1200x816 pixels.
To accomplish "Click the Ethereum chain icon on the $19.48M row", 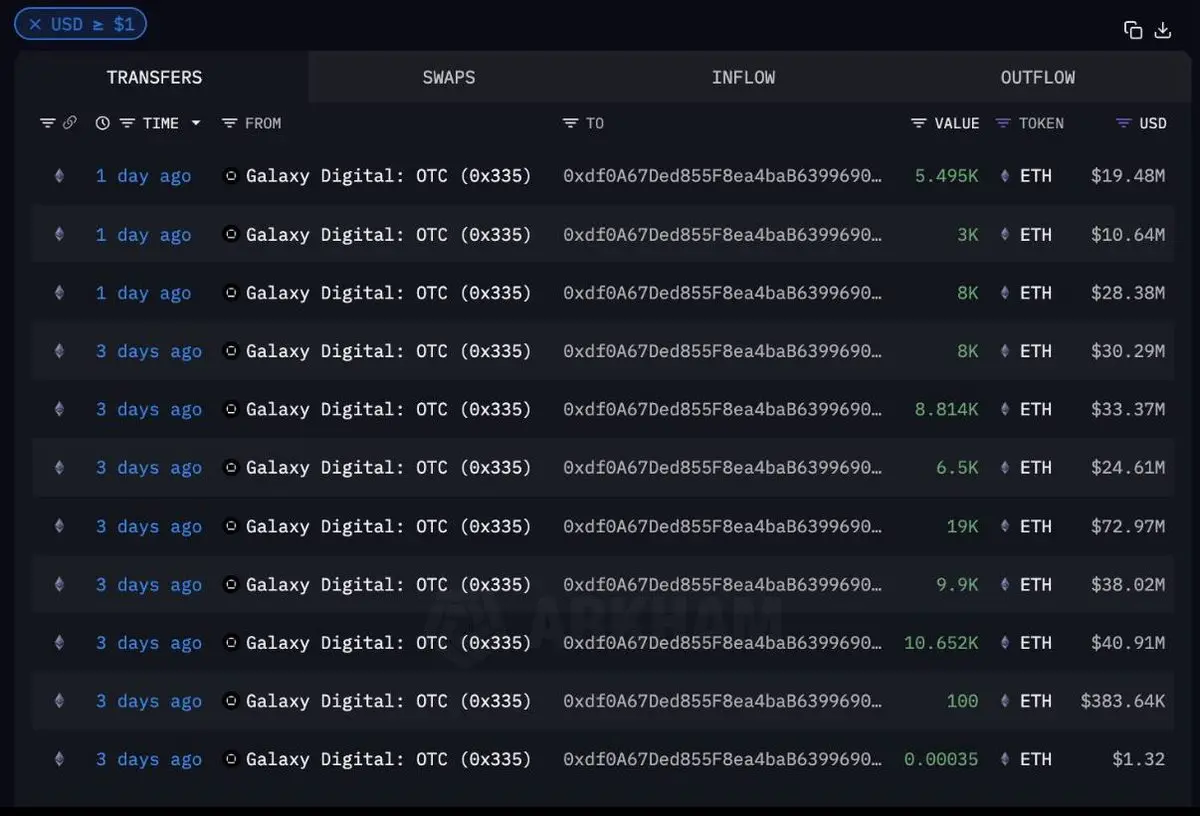I will click(59, 176).
